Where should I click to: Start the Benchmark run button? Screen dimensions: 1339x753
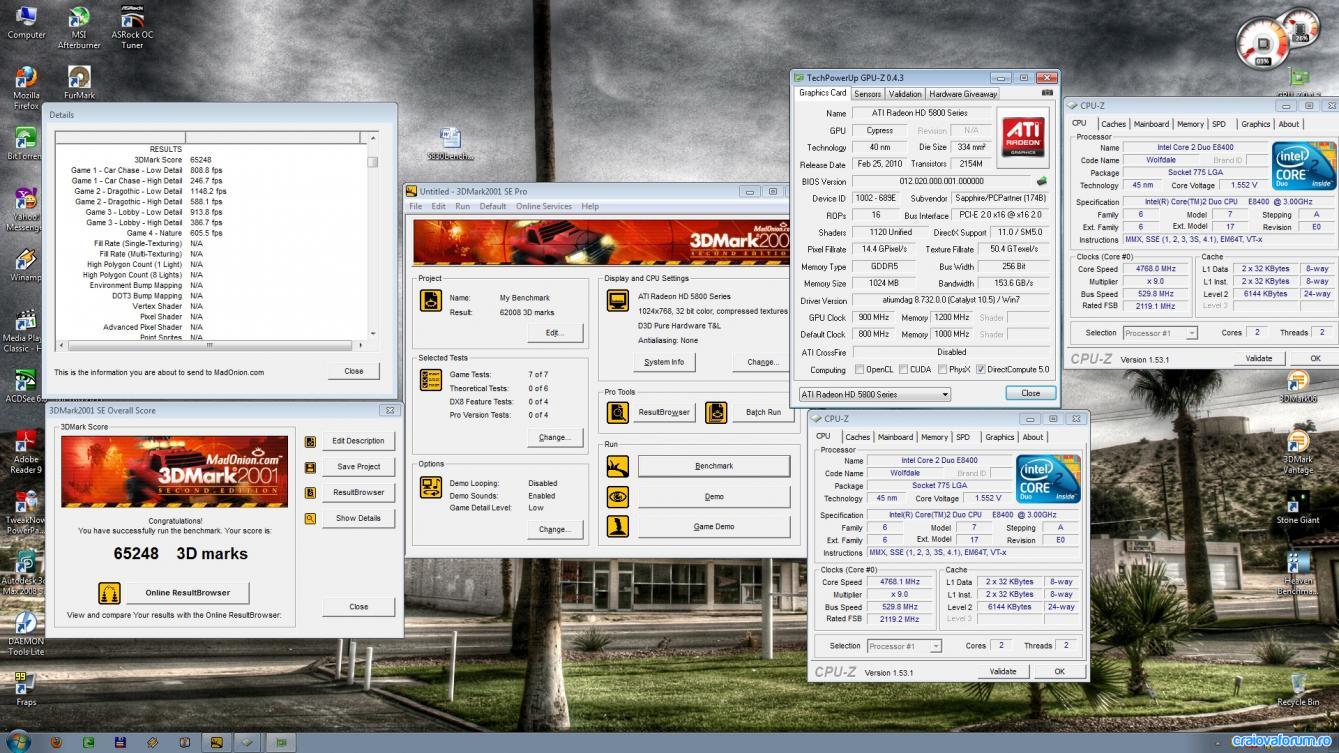tap(714, 466)
